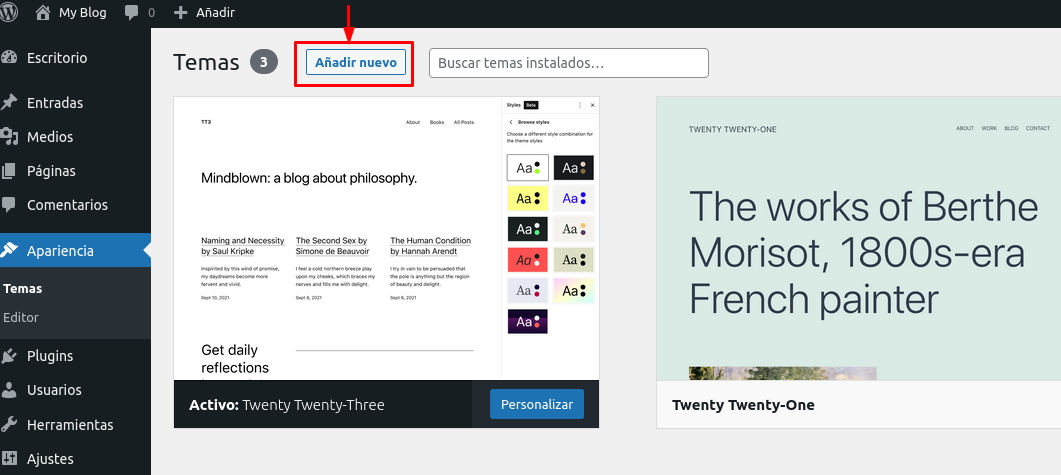Select Temas submenu item
Viewport: 1061px width, 475px height.
22,288
